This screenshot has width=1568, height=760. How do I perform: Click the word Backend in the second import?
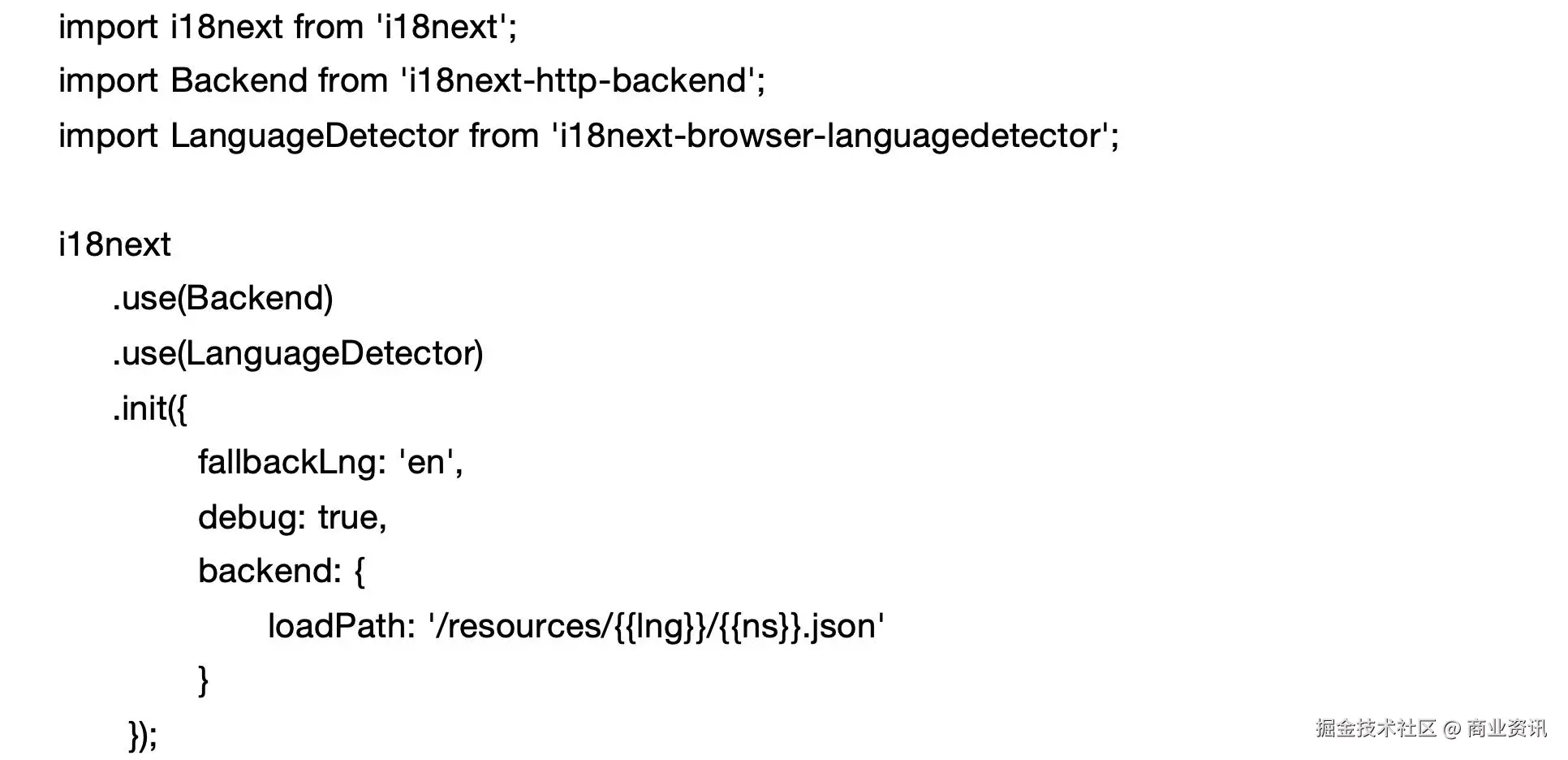[239, 81]
